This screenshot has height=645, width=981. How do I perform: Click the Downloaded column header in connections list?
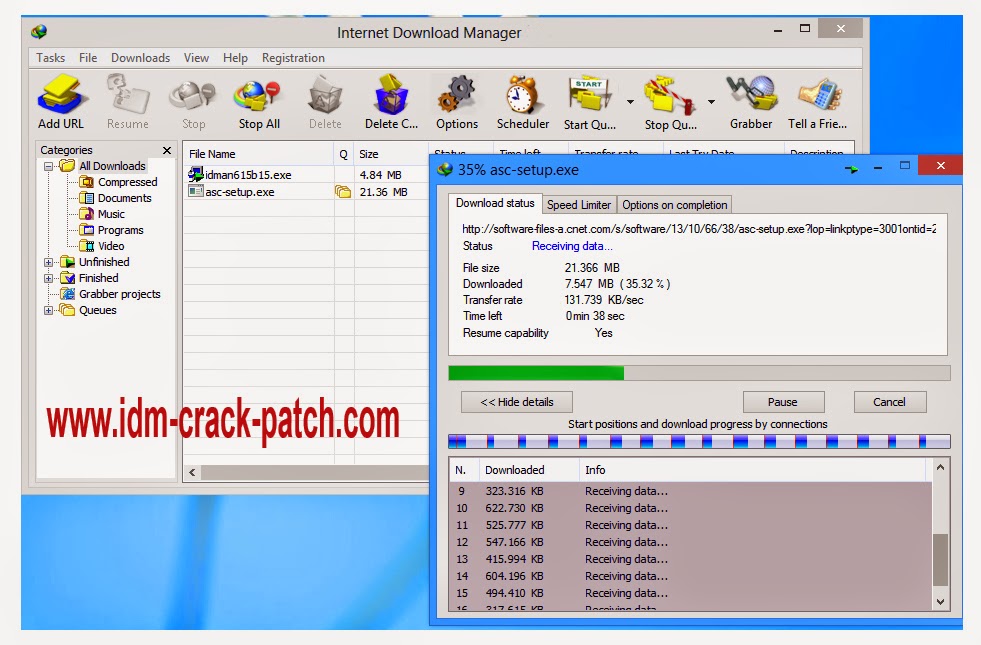coord(529,470)
